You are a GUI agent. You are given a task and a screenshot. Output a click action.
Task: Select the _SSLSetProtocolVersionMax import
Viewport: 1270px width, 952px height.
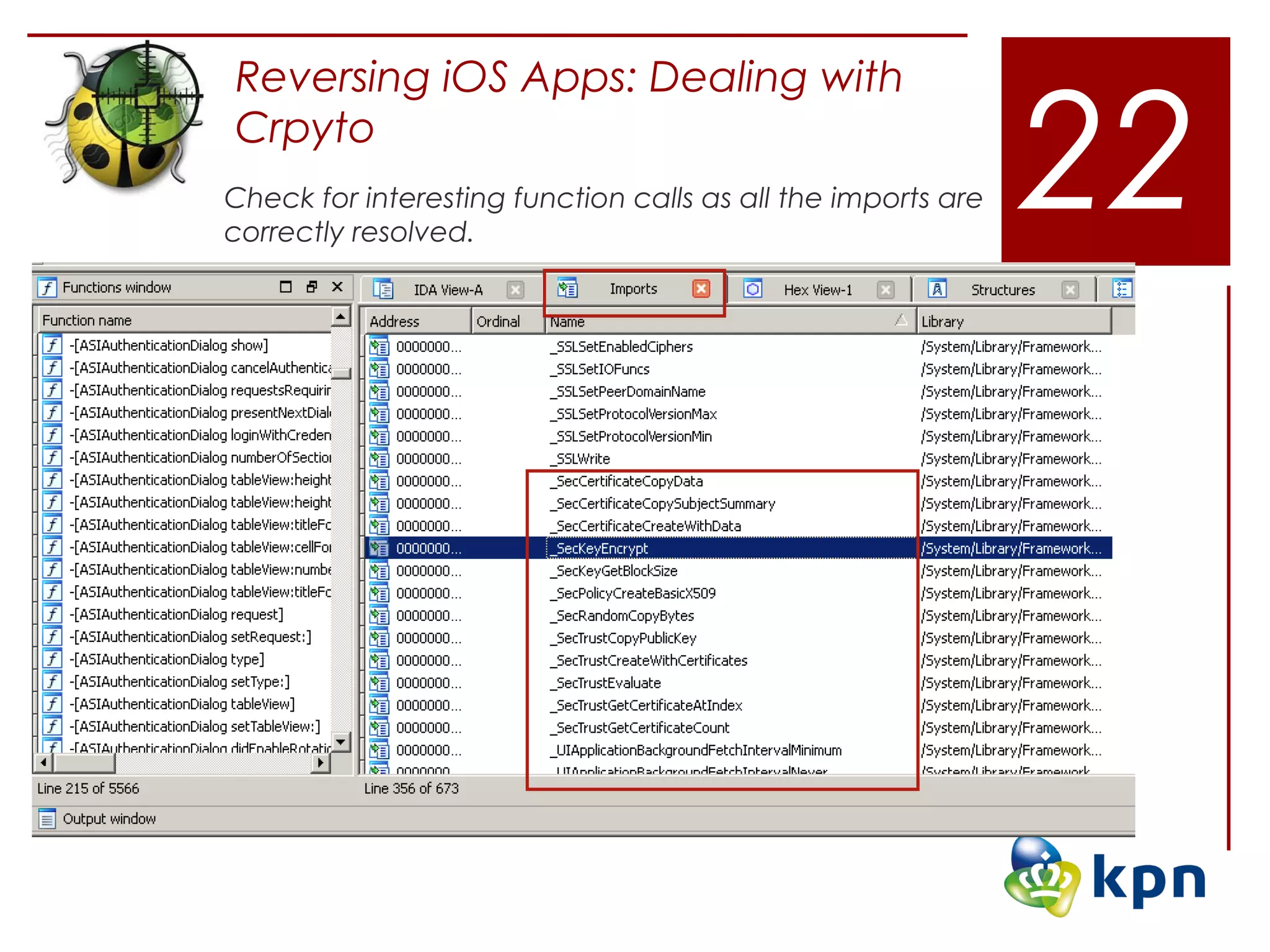click(x=633, y=413)
